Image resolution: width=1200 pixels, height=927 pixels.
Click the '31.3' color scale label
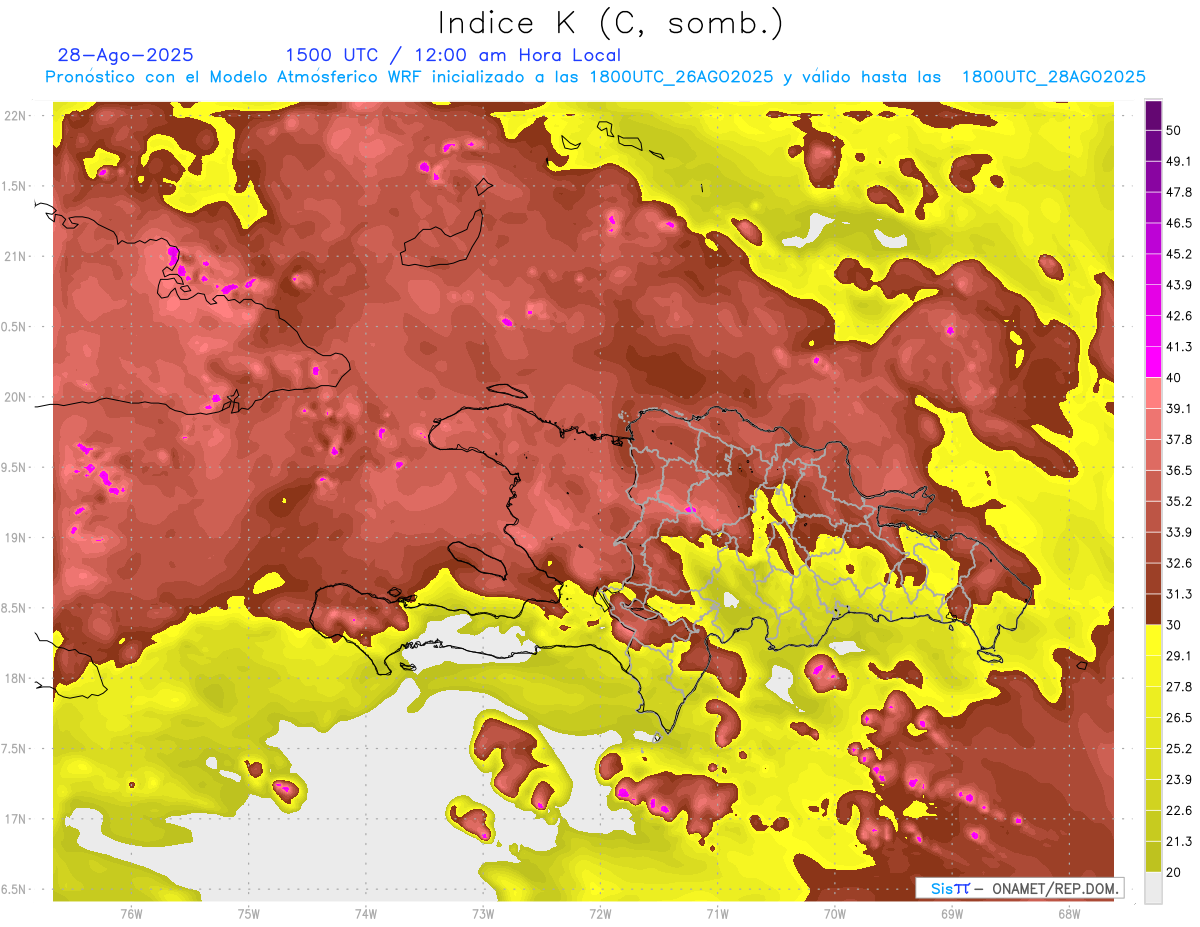(1180, 594)
